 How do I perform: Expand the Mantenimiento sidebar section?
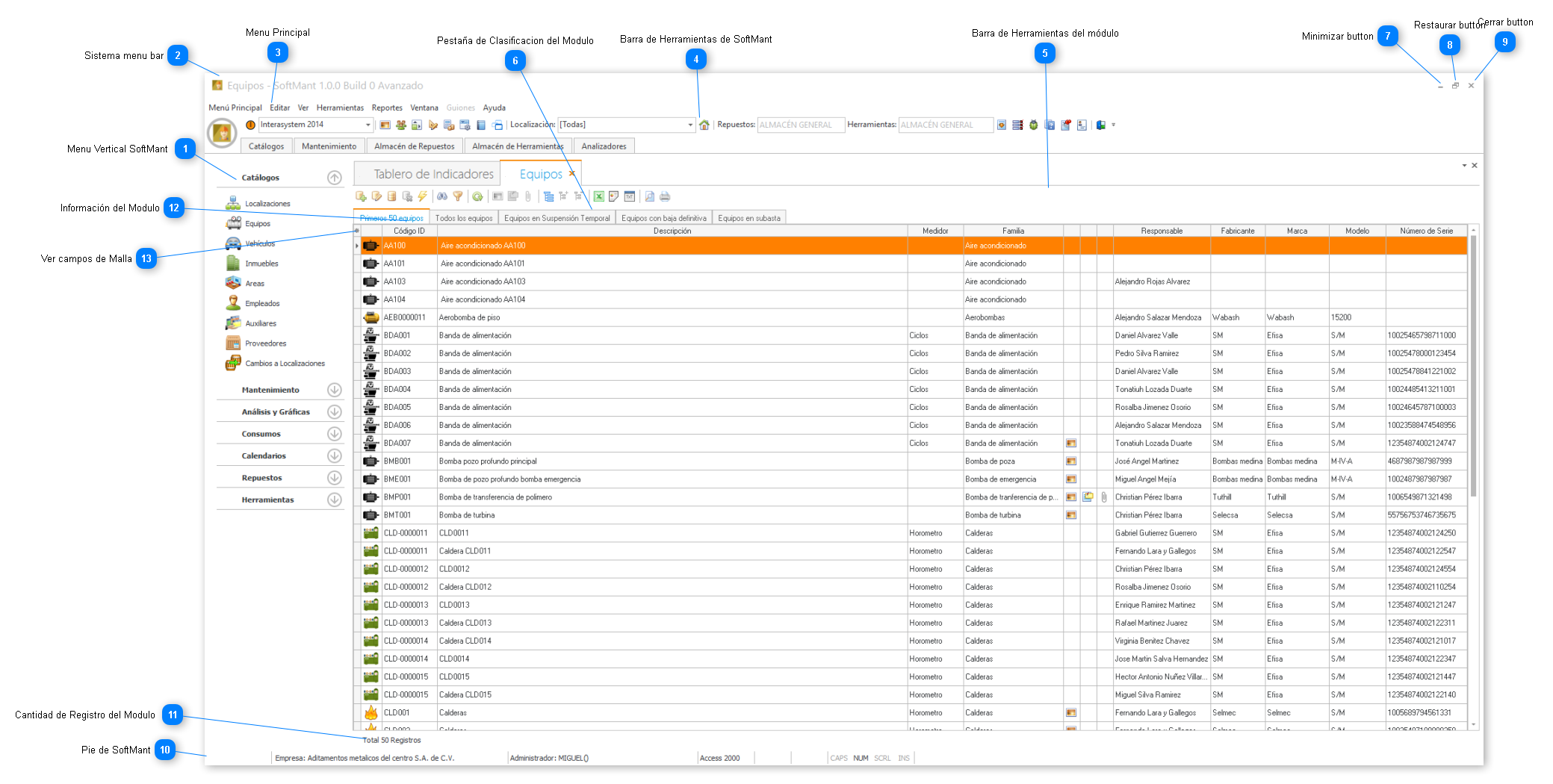tap(334, 390)
